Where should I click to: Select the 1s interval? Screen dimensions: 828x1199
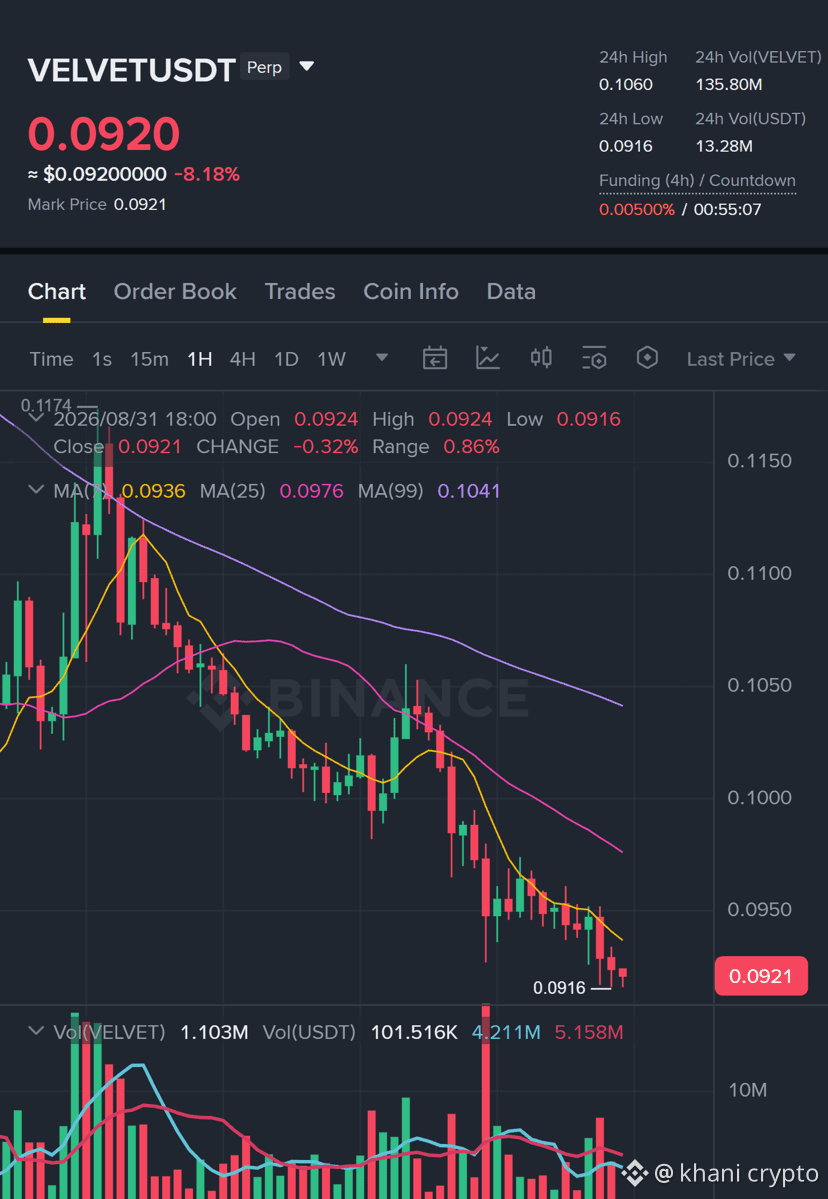(102, 359)
